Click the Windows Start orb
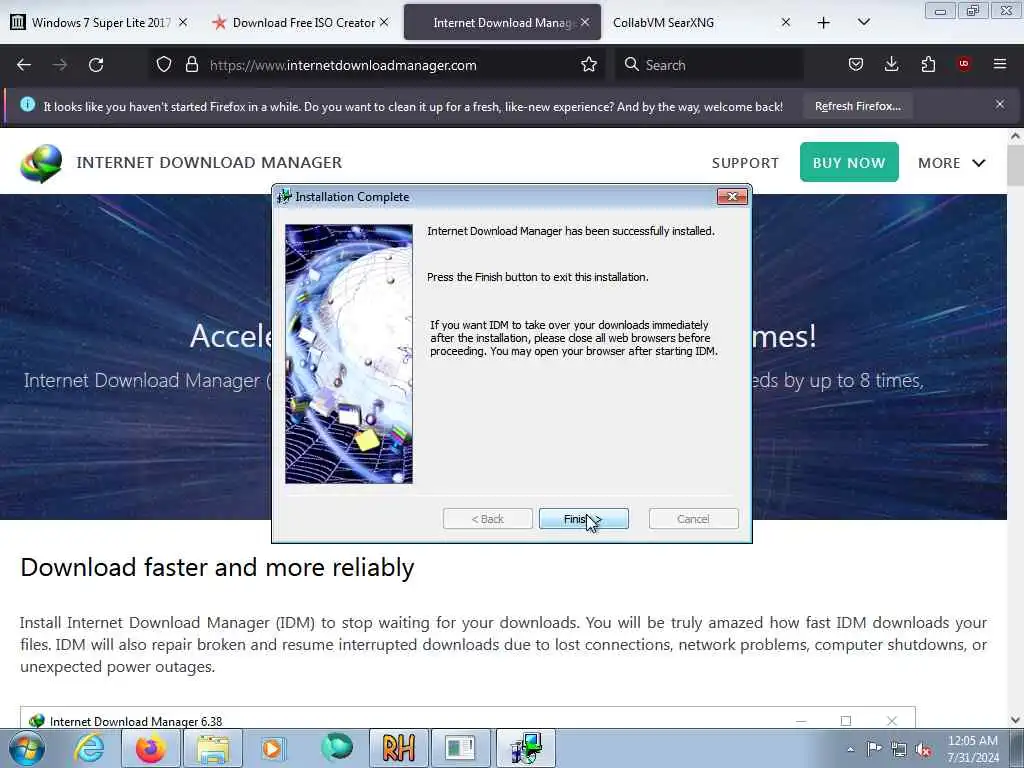Screen dimensions: 1024x768 (27, 748)
